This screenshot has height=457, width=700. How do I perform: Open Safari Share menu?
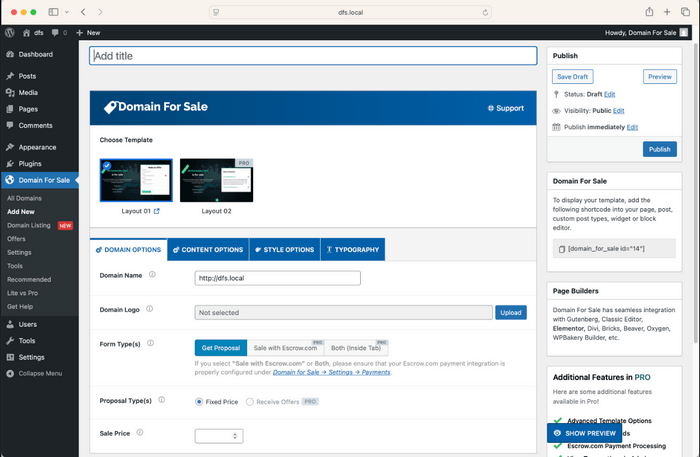[649, 12]
